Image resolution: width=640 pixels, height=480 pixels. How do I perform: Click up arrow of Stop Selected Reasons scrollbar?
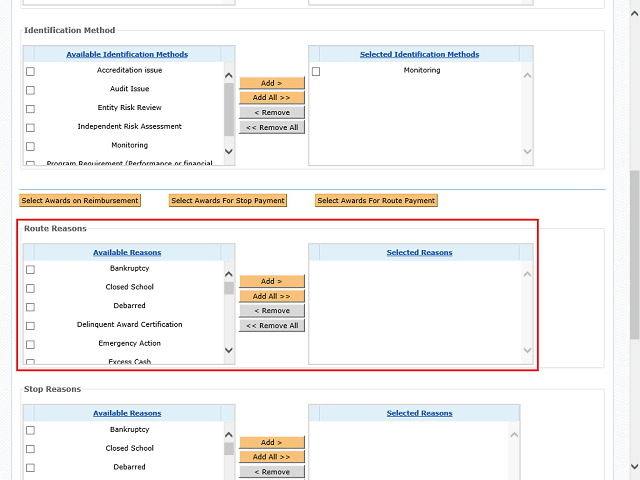514,435
